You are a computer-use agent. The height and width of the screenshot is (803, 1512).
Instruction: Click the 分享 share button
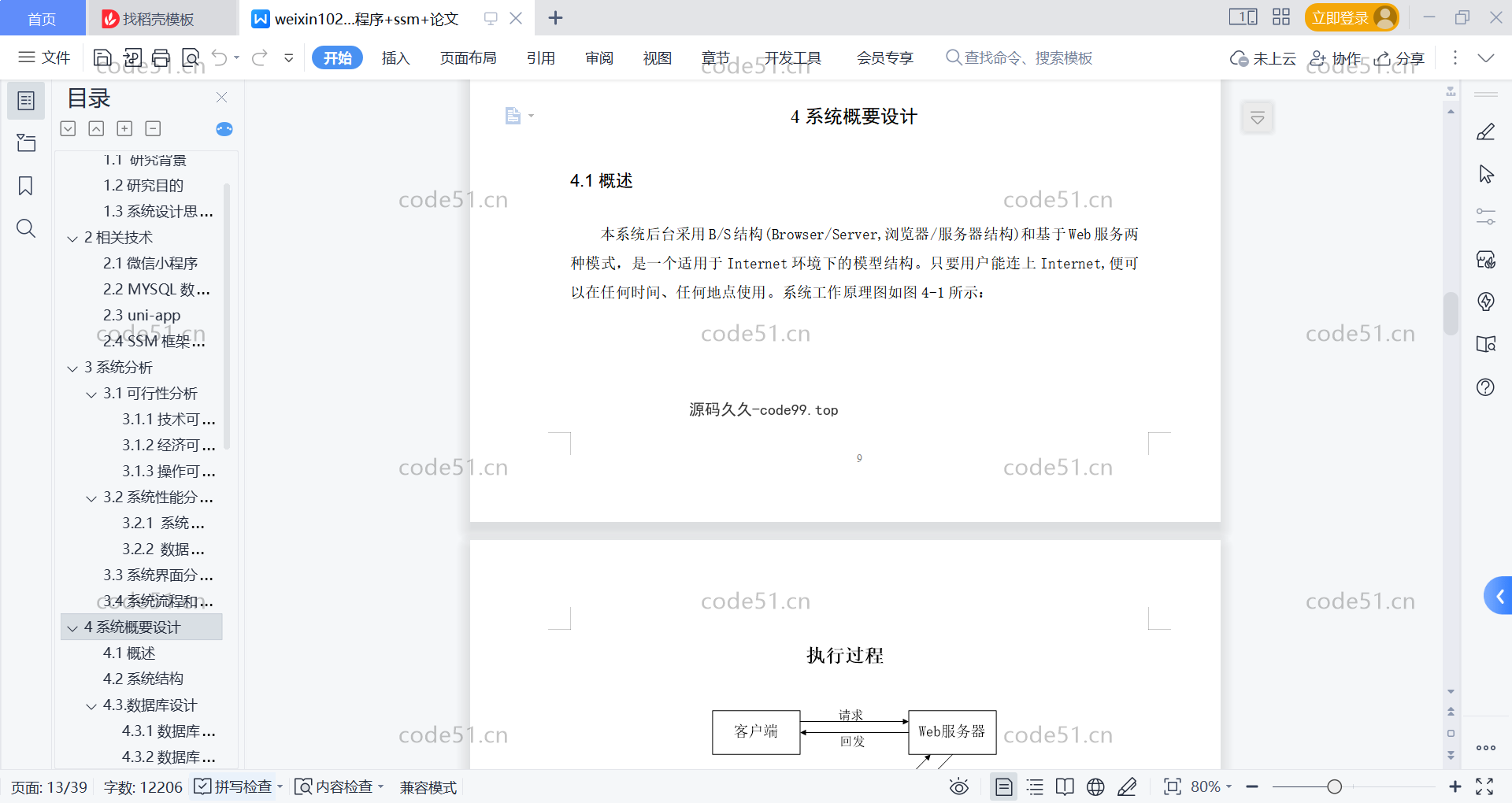(1399, 58)
